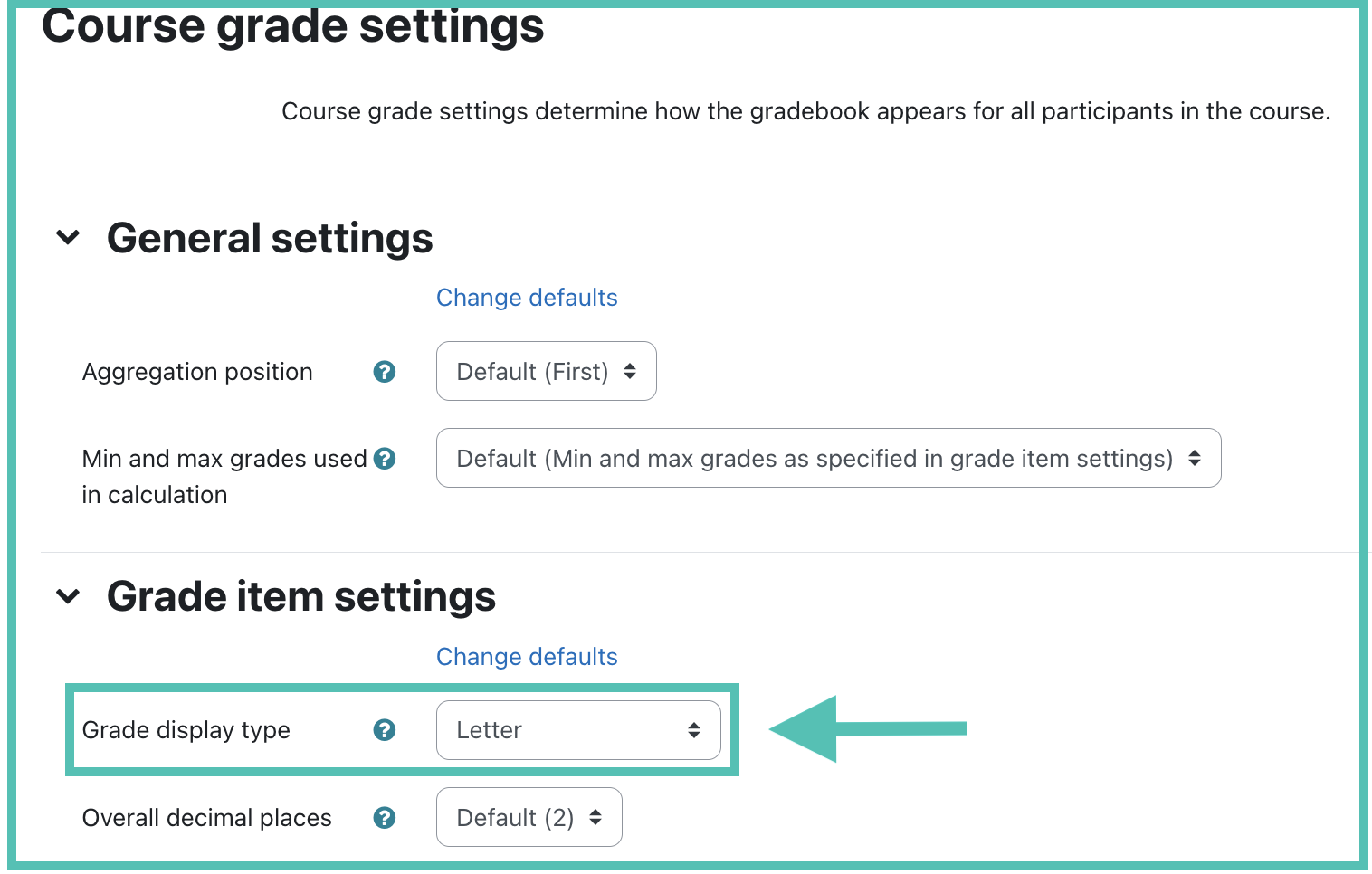Click Change defaults under General settings
Viewport: 1372px width, 874px height.
point(527,298)
